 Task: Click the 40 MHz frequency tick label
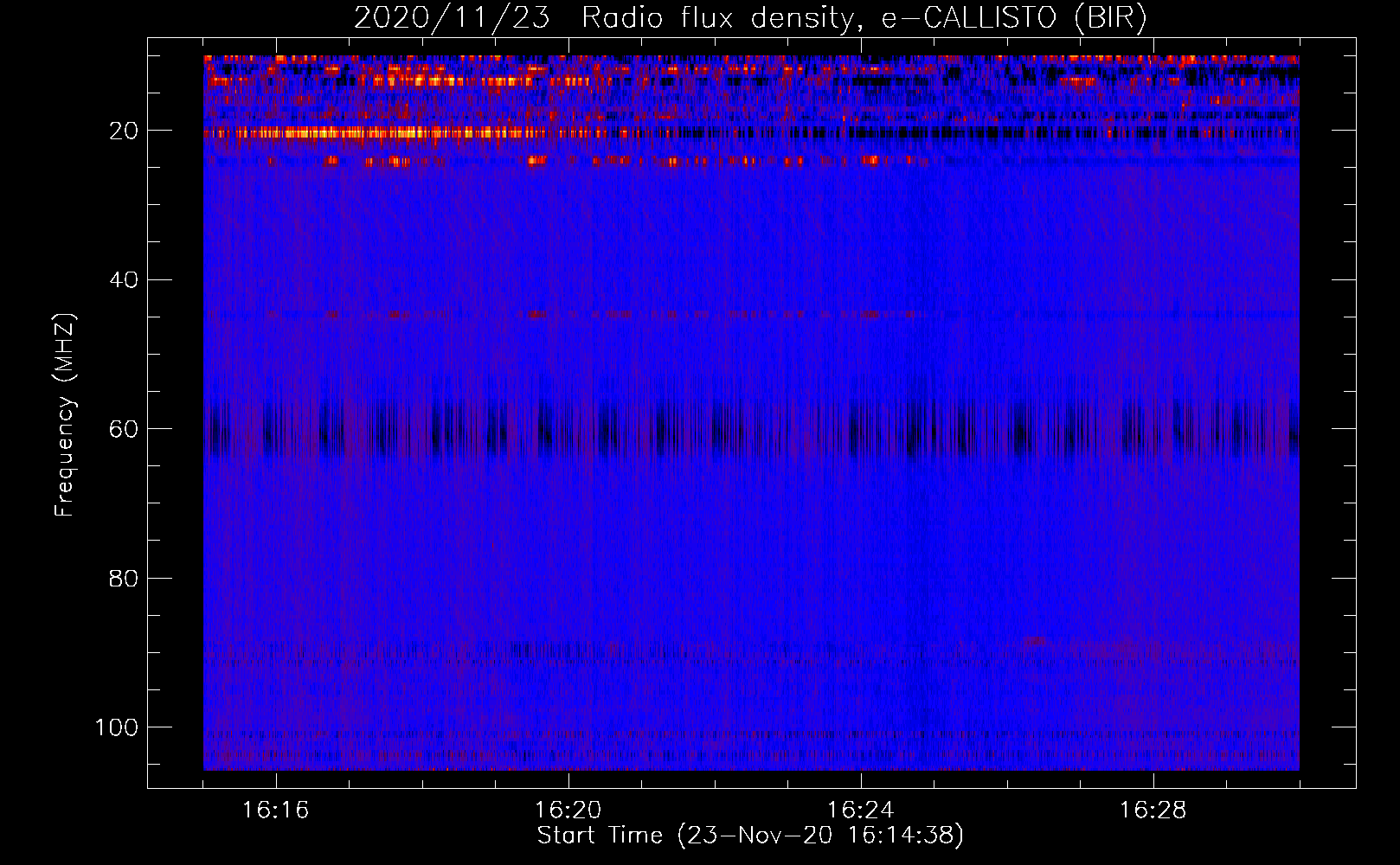coord(124,280)
